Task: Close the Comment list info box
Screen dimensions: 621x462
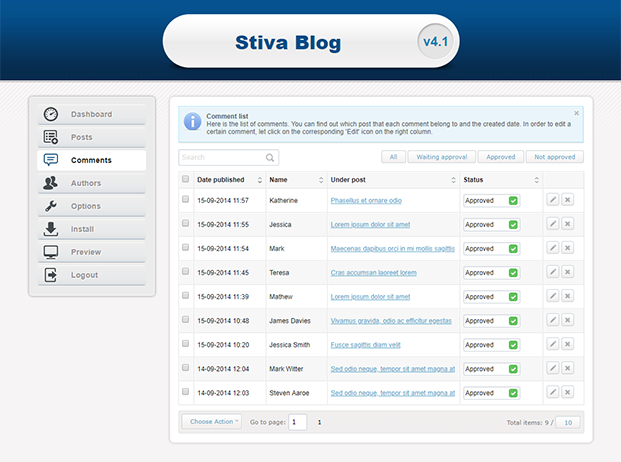Action: click(x=577, y=113)
